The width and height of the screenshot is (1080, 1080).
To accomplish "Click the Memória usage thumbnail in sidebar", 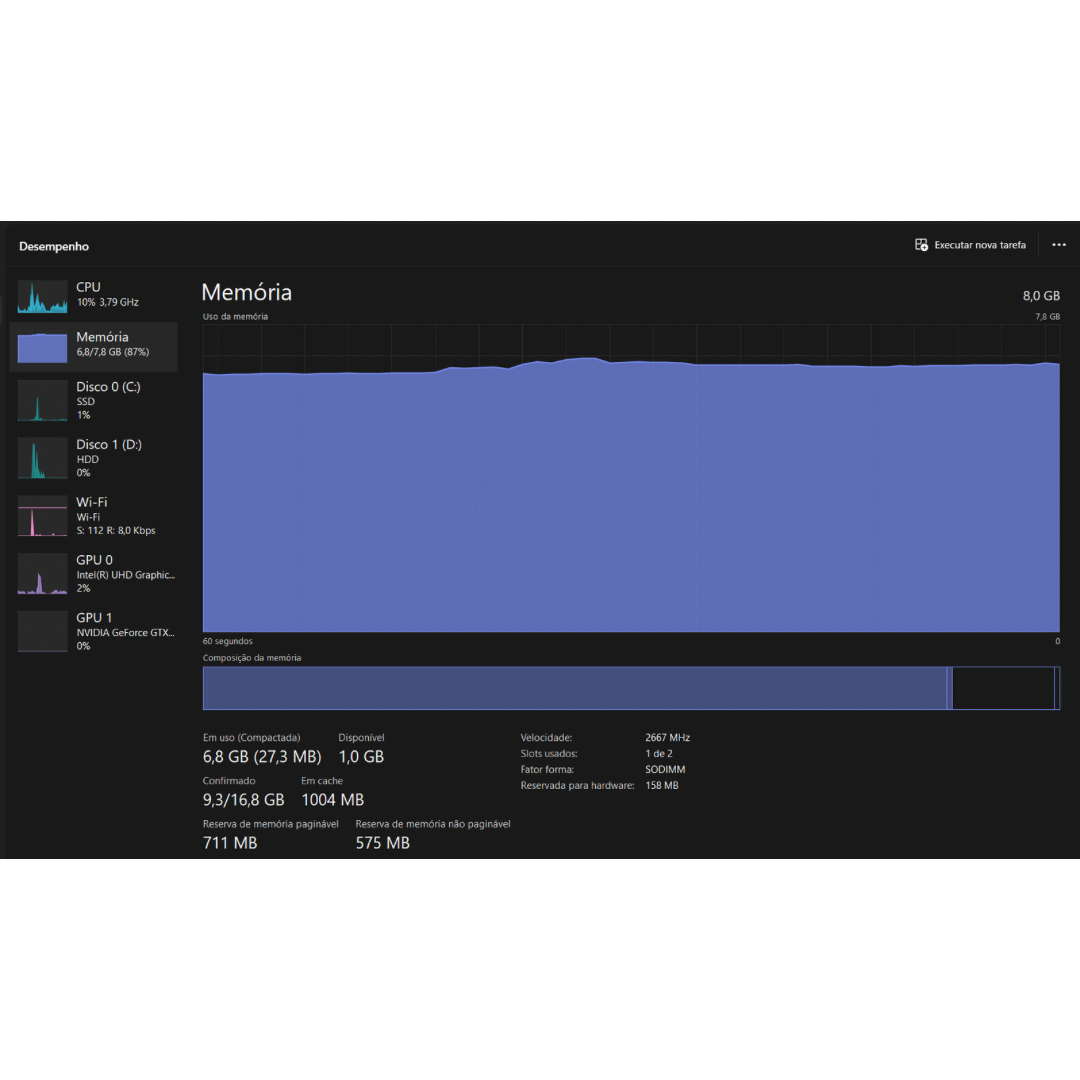I will click(x=42, y=347).
